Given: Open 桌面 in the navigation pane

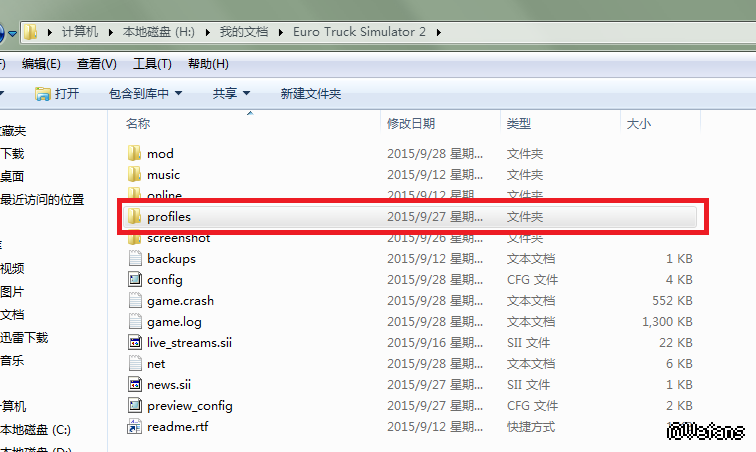Looking at the screenshot, I should click(12, 176).
